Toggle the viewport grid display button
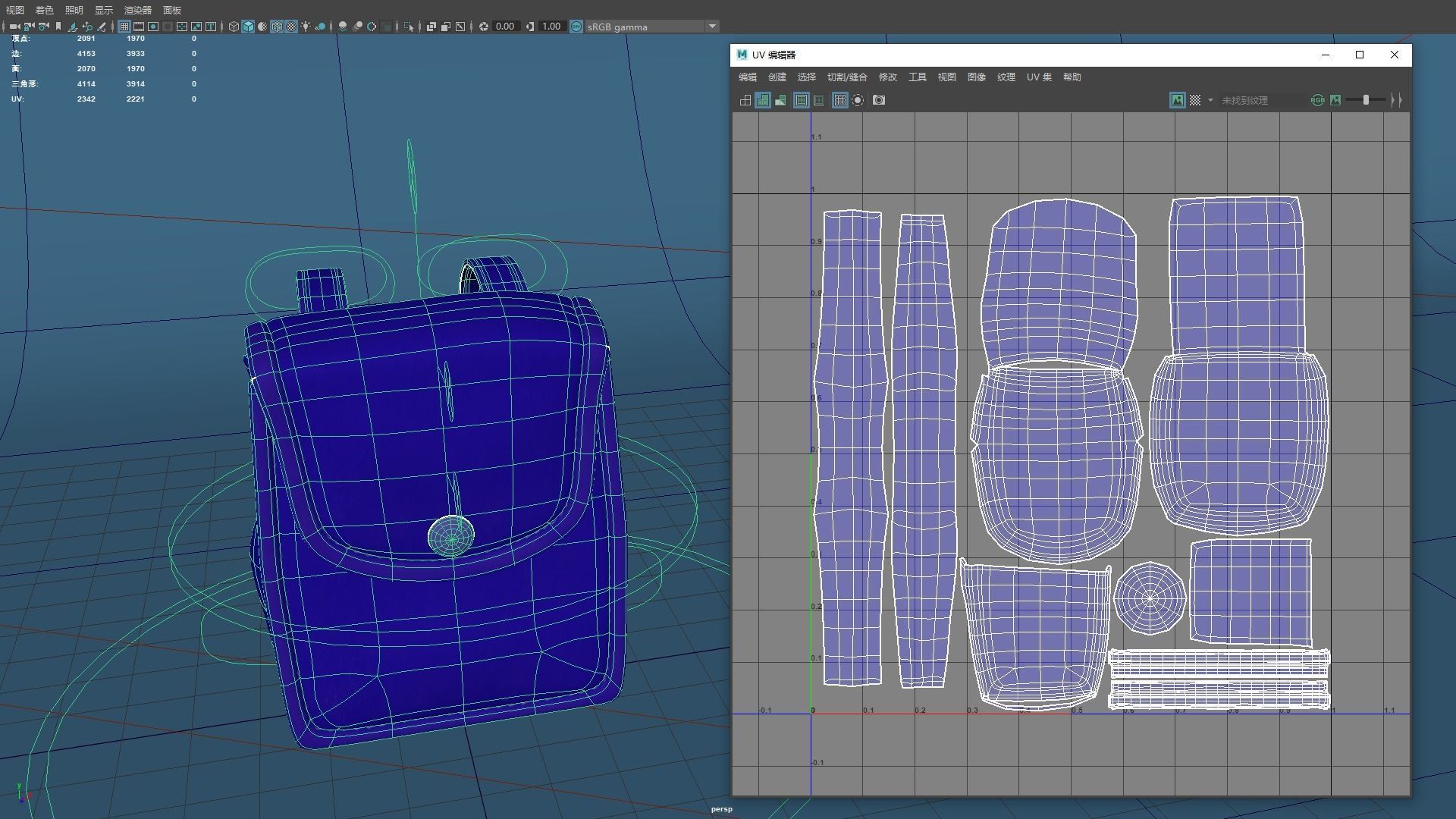The image size is (1456, 819). click(x=124, y=27)
